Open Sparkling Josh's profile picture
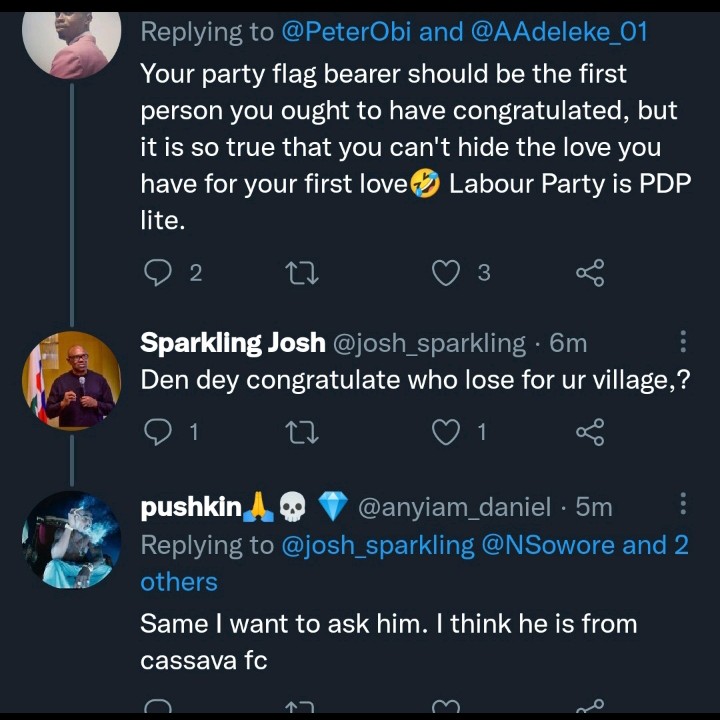720x720 pixels. click(71, 380)
